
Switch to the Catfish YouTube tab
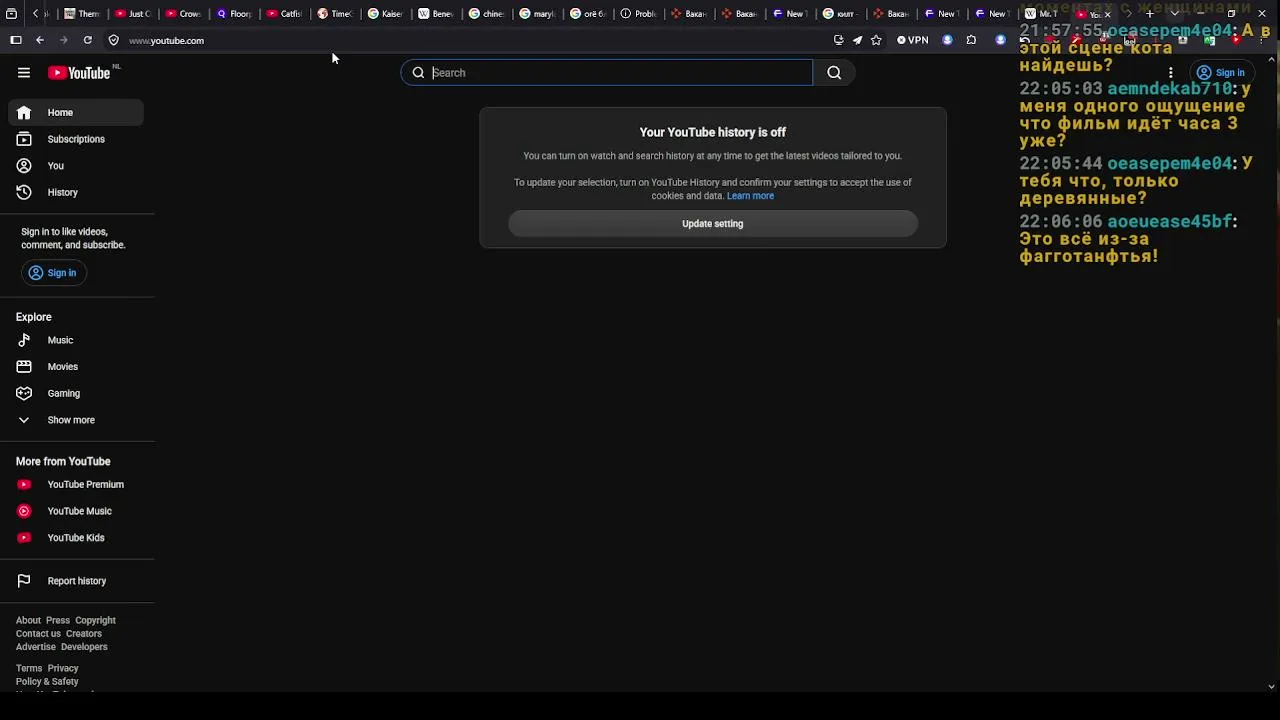coord(285,14)
